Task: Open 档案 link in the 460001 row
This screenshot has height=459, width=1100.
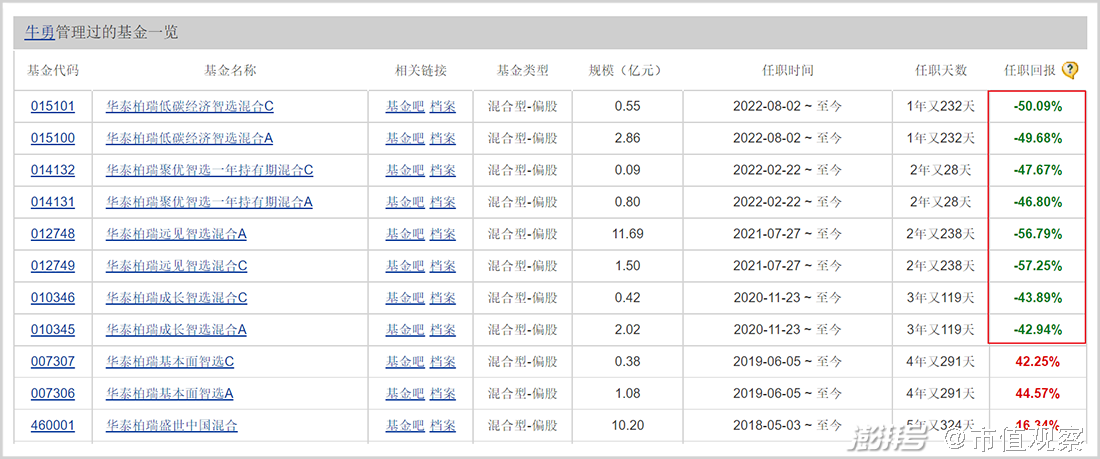Action: [443, 425]
